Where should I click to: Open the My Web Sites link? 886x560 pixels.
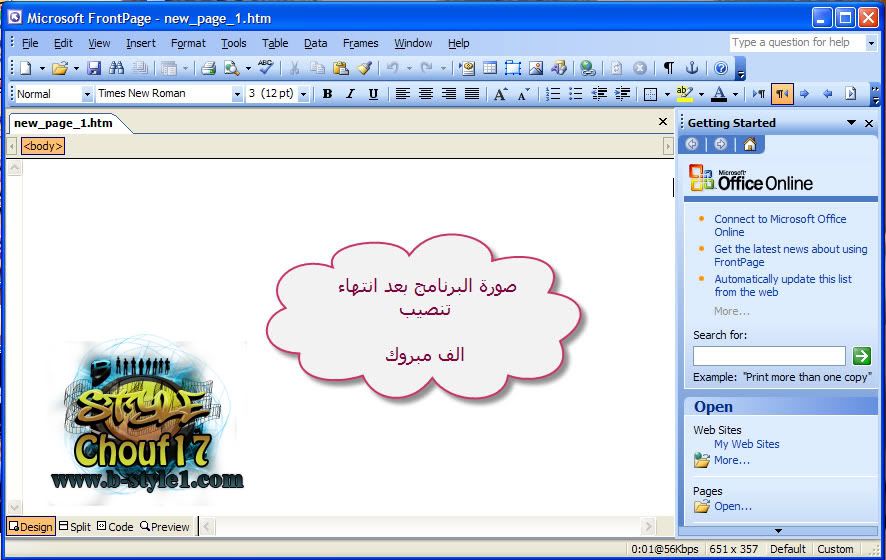pos(746,444)
